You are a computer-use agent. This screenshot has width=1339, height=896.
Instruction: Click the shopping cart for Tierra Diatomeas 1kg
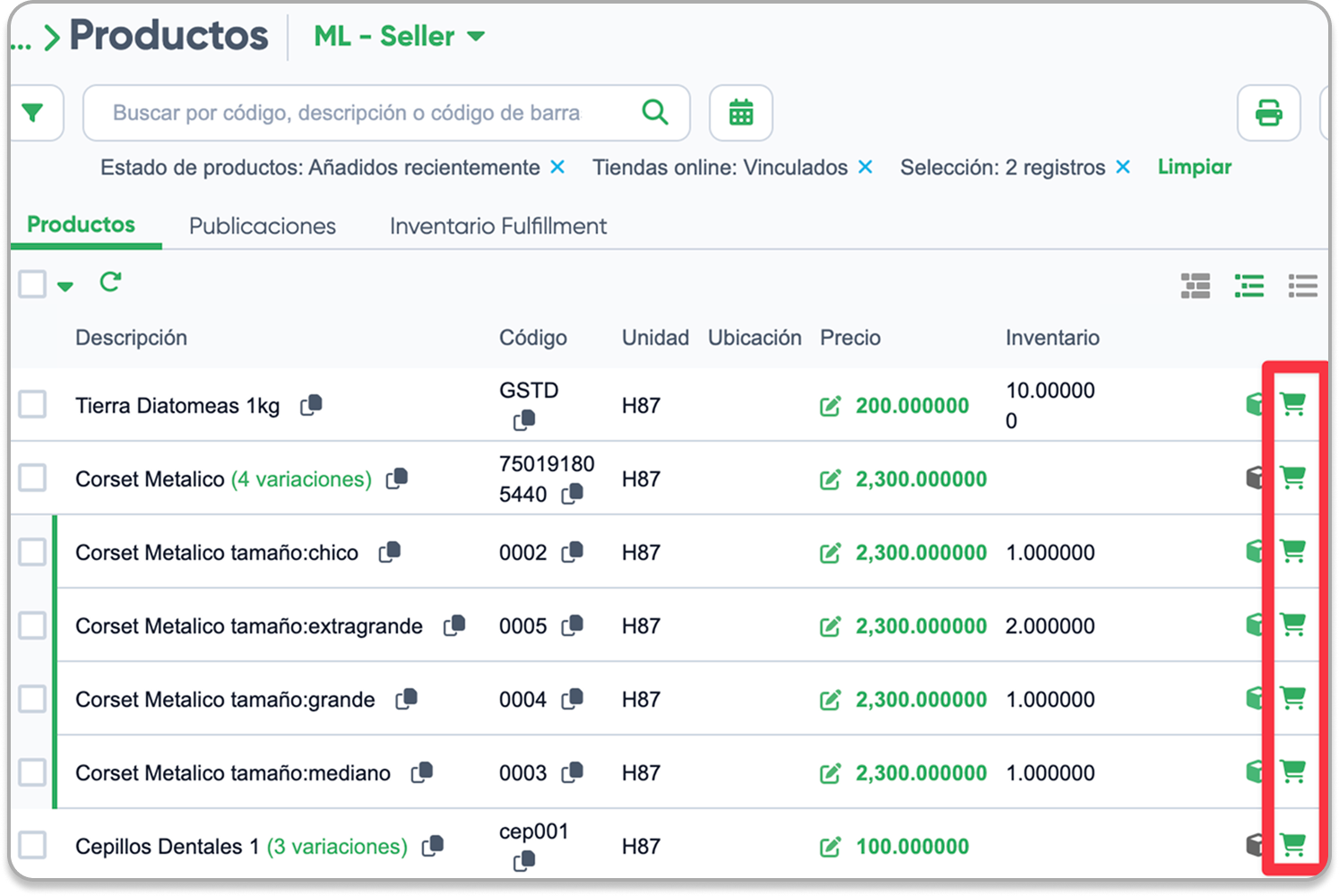coord(1292,404)
